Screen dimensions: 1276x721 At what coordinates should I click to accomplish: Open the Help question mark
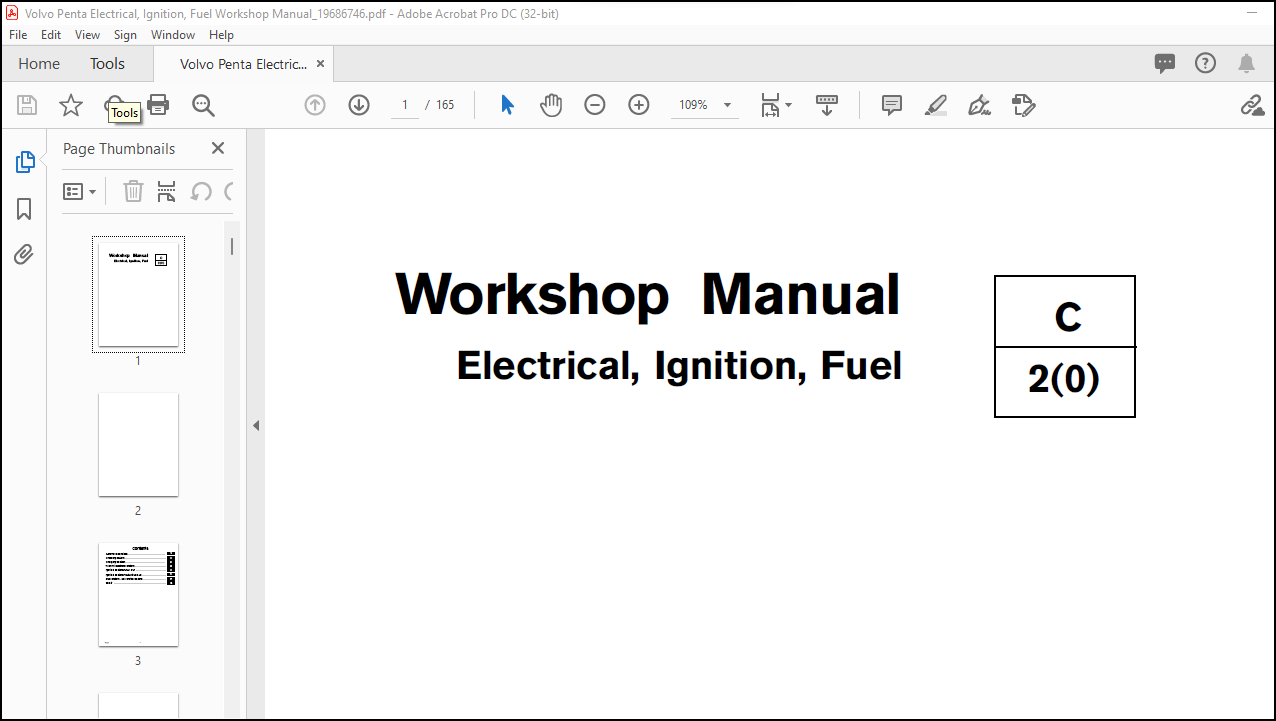1206,63
